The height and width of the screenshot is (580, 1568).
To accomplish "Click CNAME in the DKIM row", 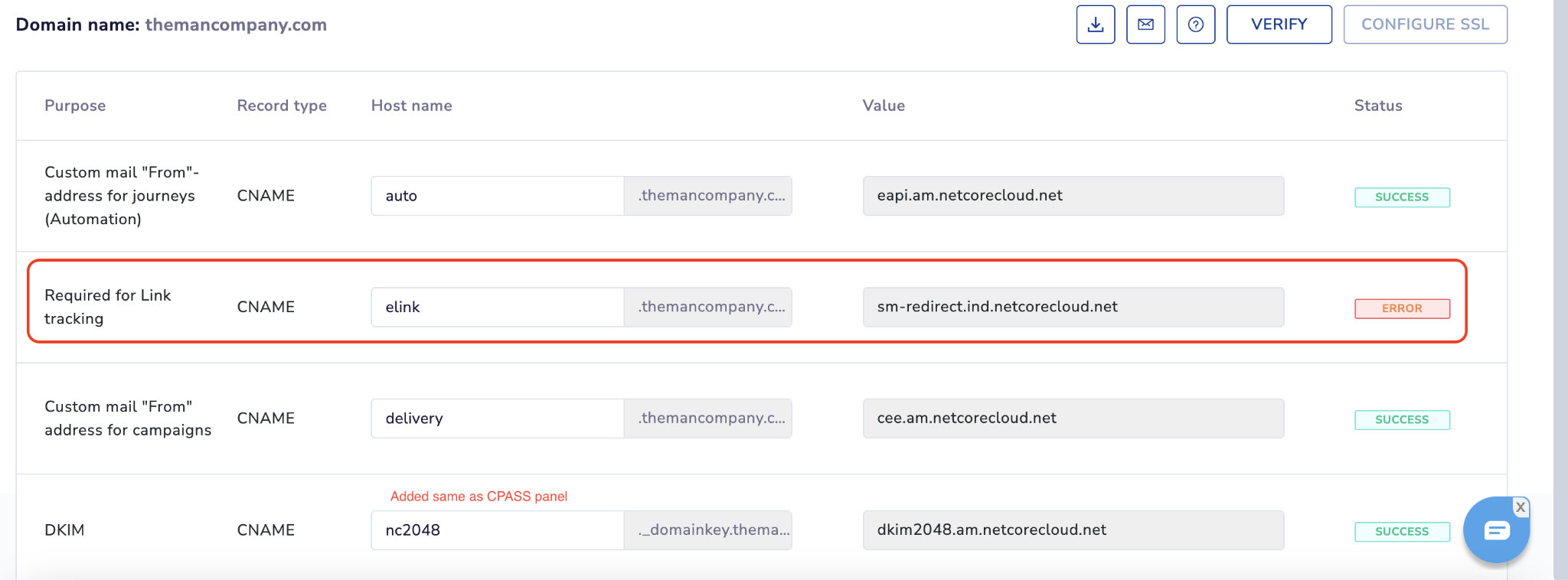I will 266,530.
